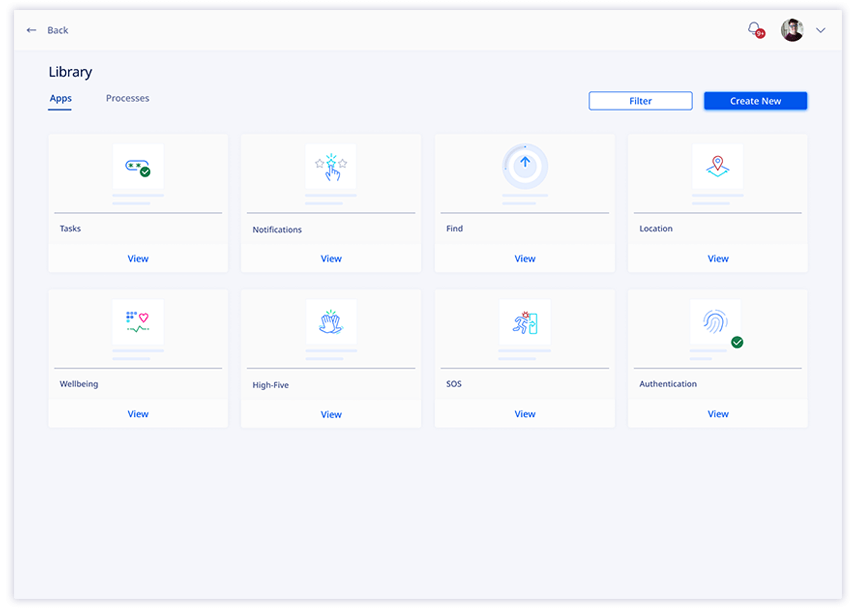View the Find app
This screenshot has height=609, width=856.
coord(525,259)
